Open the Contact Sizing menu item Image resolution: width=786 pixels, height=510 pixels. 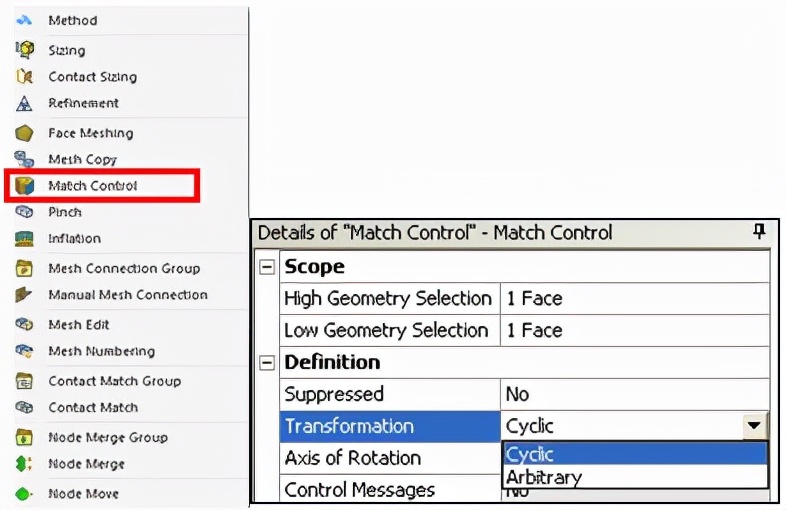pyautogui.click(x=92, y=77)
